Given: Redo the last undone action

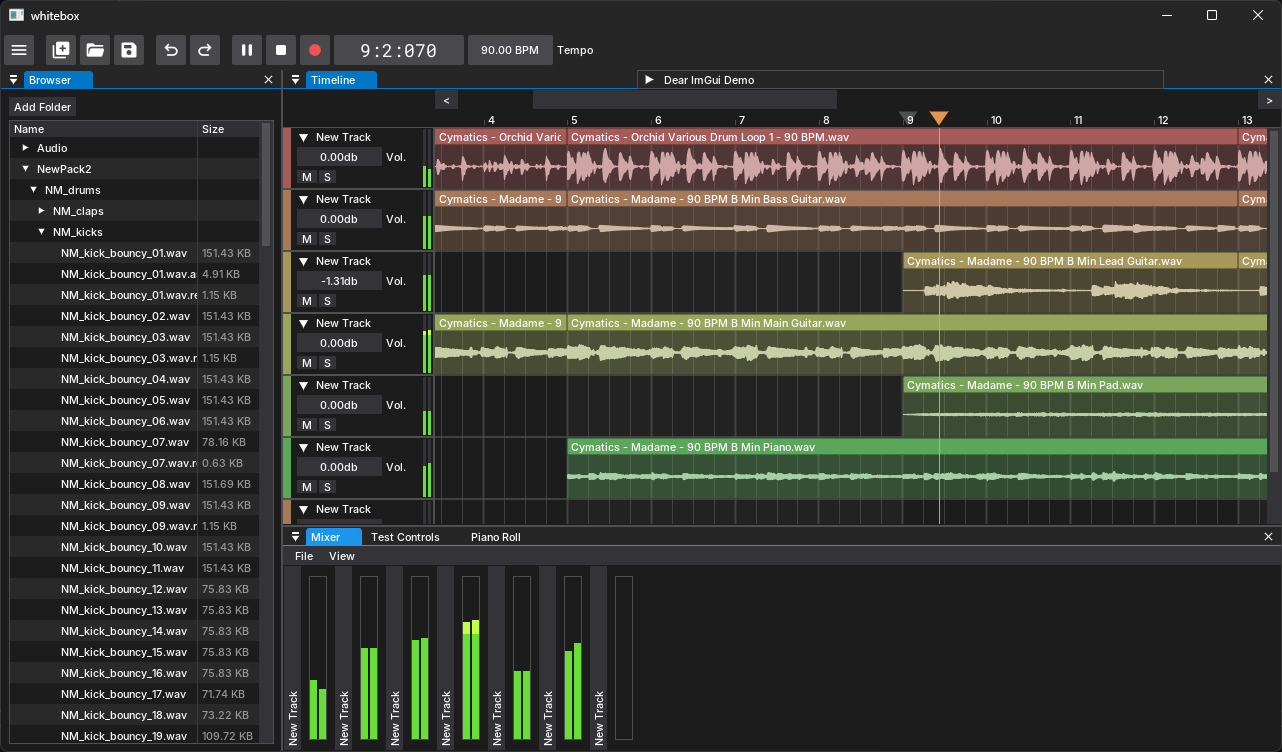Looking at the screenshot, I should click(205, 50).
